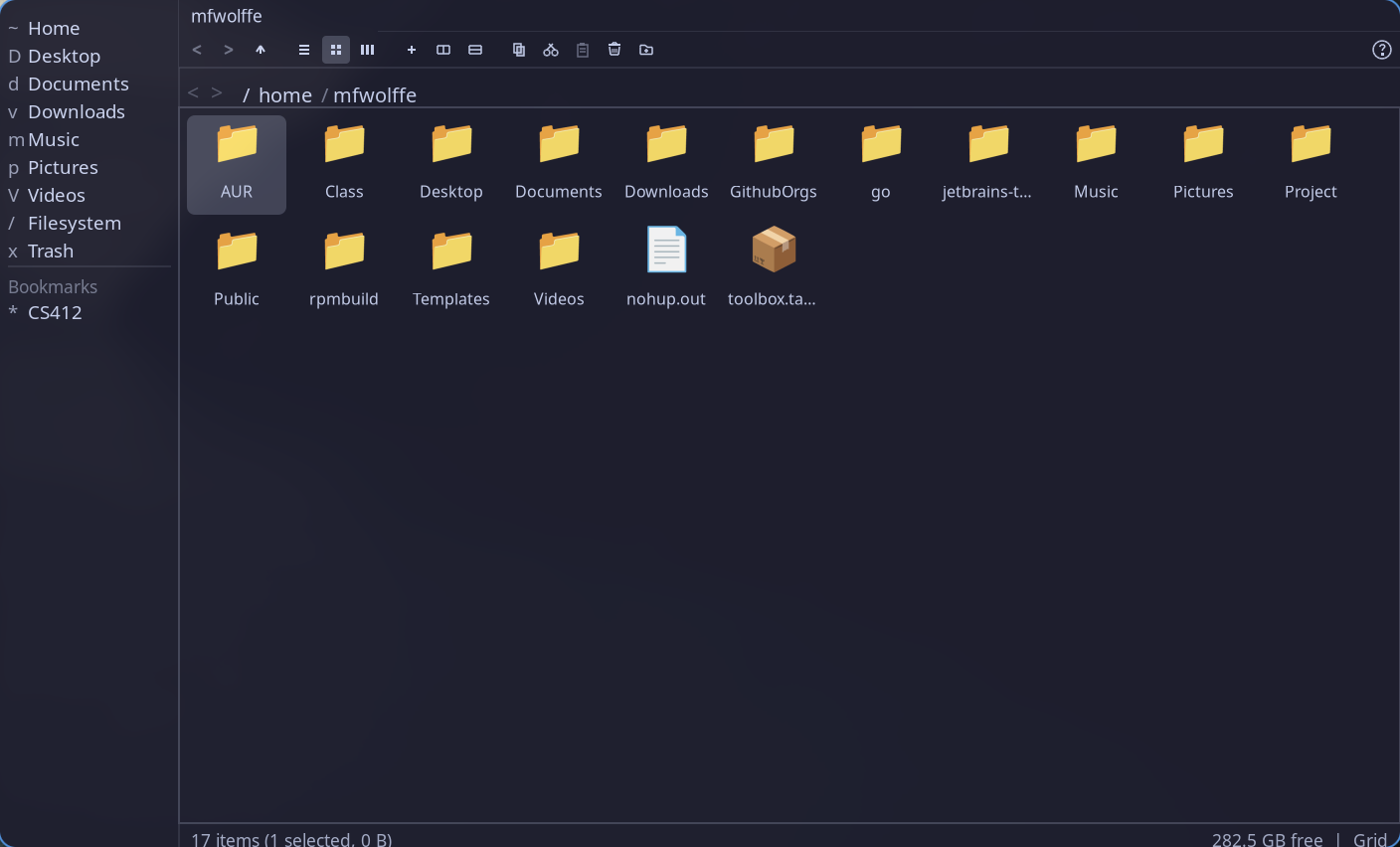Screen dimensions: 1400x847
Task: Open Videos from the sidebar places
Action: point(56,195)
